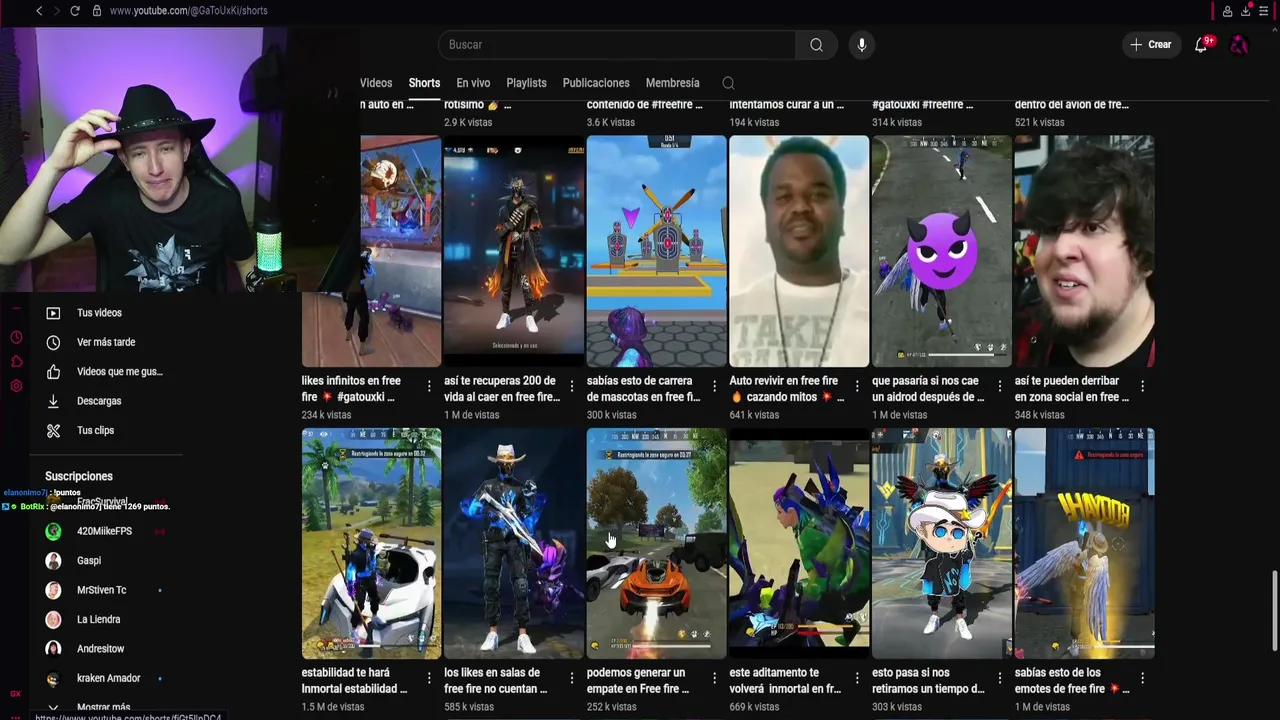Image resolution: width=1280 pixels, height=720 pixels.
Task: Open options for 'esto pasa si nos retiramos'
Action: [x=999, y=678]
